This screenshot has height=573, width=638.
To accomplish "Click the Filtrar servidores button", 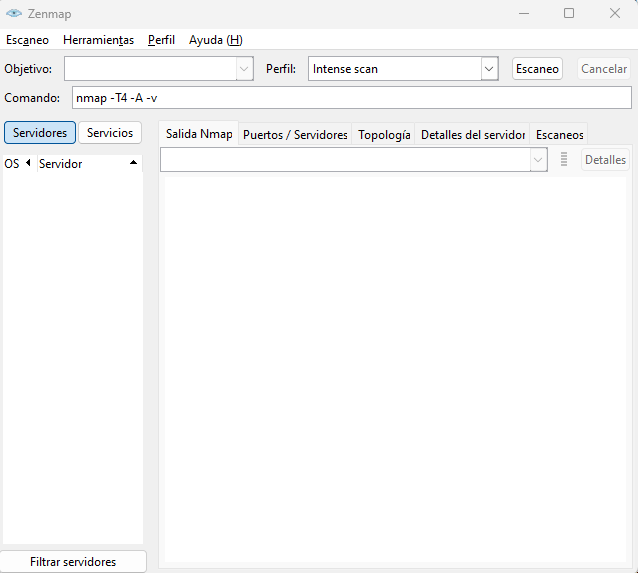I will 73,562.
